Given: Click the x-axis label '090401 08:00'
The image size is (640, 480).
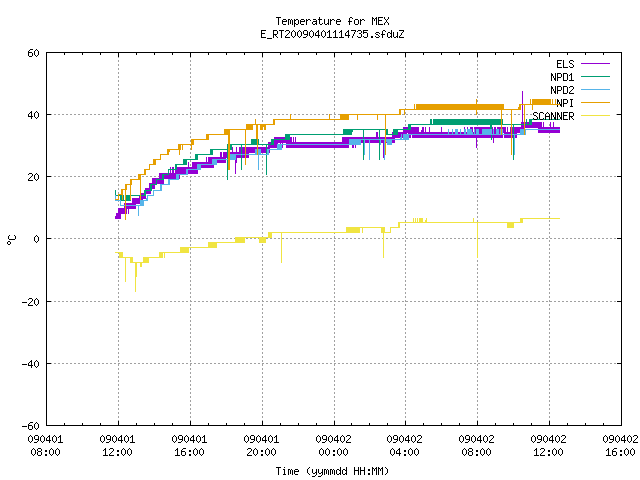Looking at the screenshot, I should (45, 446).
